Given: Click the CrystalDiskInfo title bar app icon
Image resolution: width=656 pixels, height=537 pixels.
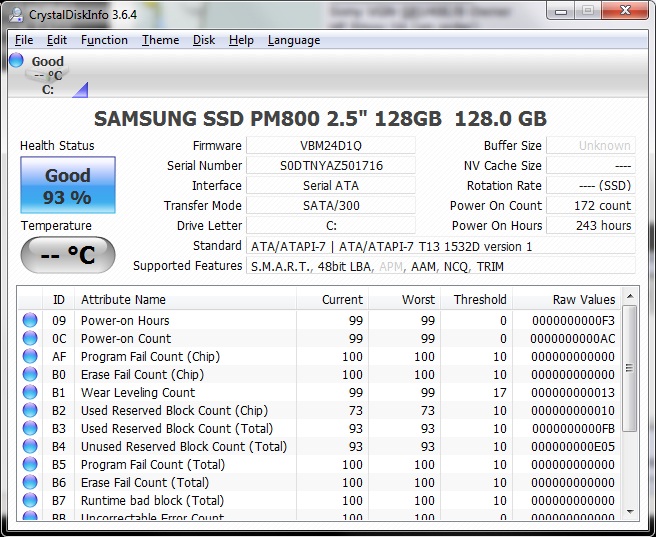Looking at the screenshot, I should point(17,15).
